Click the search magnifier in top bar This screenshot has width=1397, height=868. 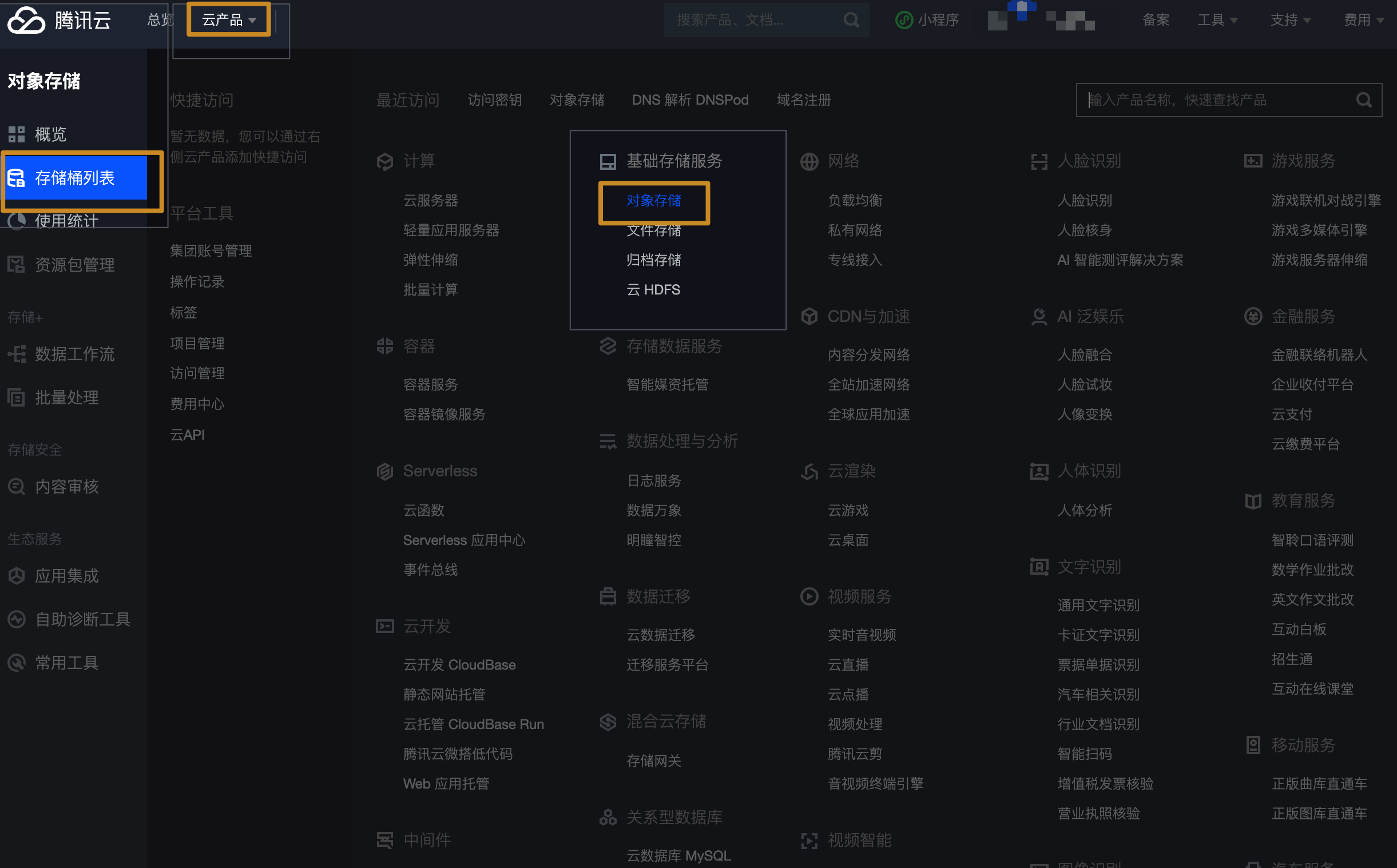(x=851, y=21)
